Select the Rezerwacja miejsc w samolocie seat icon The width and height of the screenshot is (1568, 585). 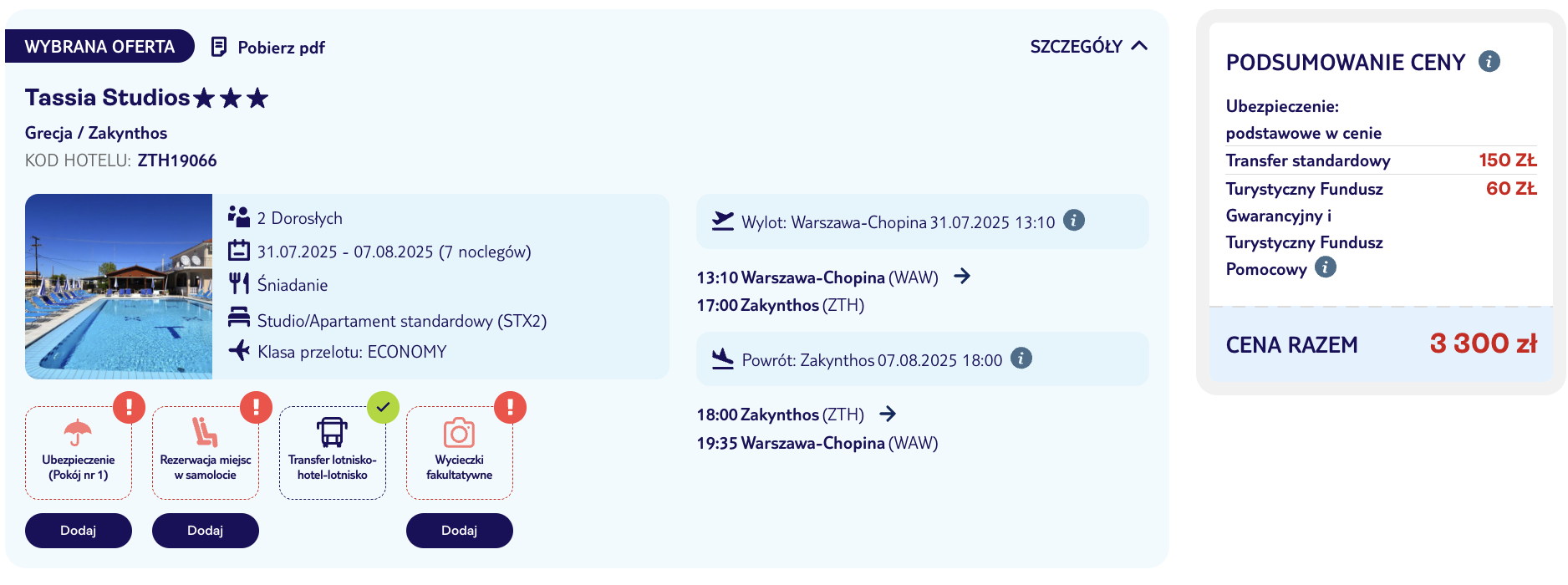[x=205, y=432]
